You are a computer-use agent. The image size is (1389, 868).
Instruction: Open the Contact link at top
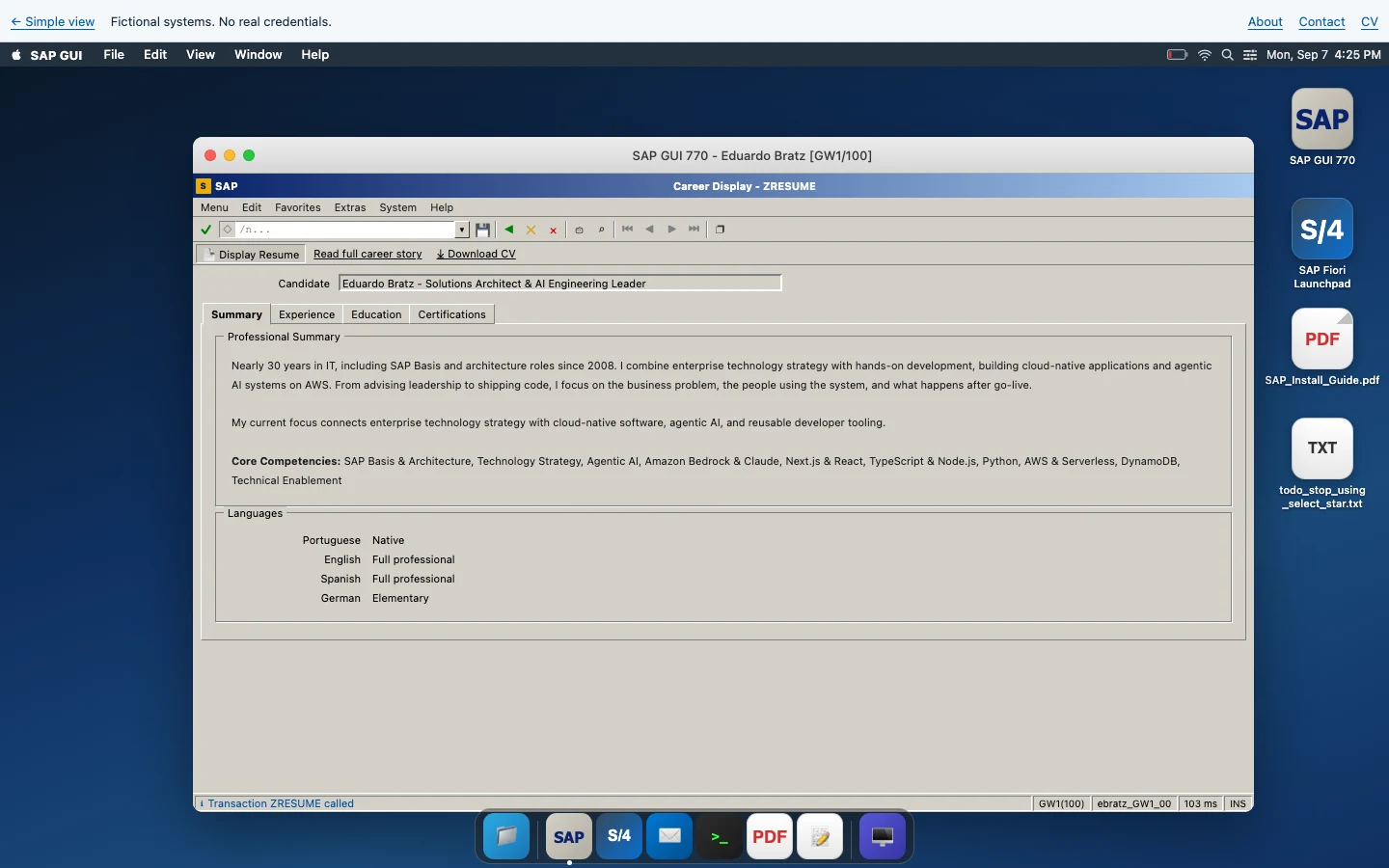(1321, 21)
